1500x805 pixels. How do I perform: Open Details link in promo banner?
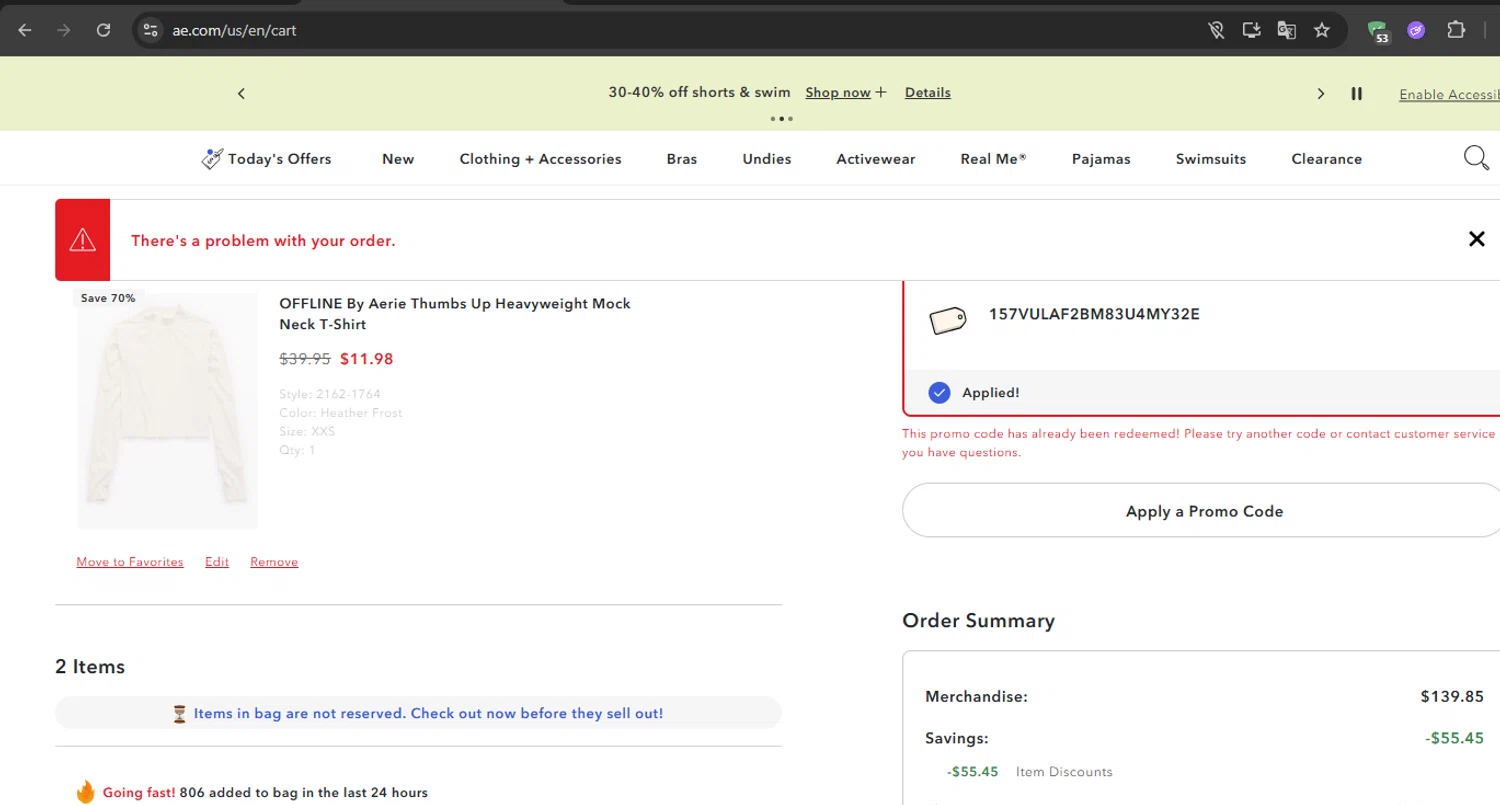coord(928,92)
